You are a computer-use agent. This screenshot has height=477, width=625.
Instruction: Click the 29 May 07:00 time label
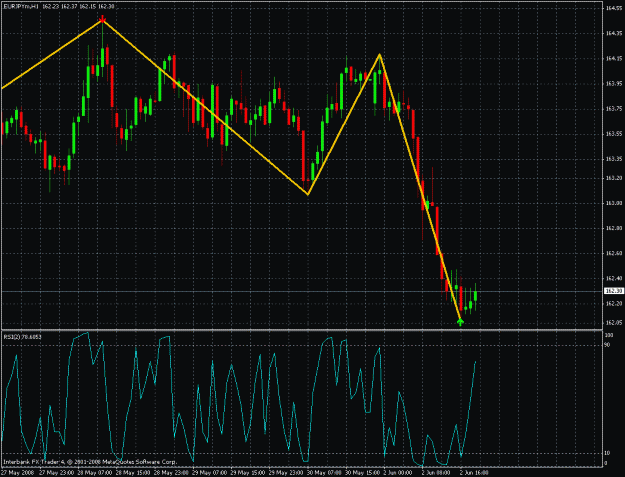click(x=210, y=473)
